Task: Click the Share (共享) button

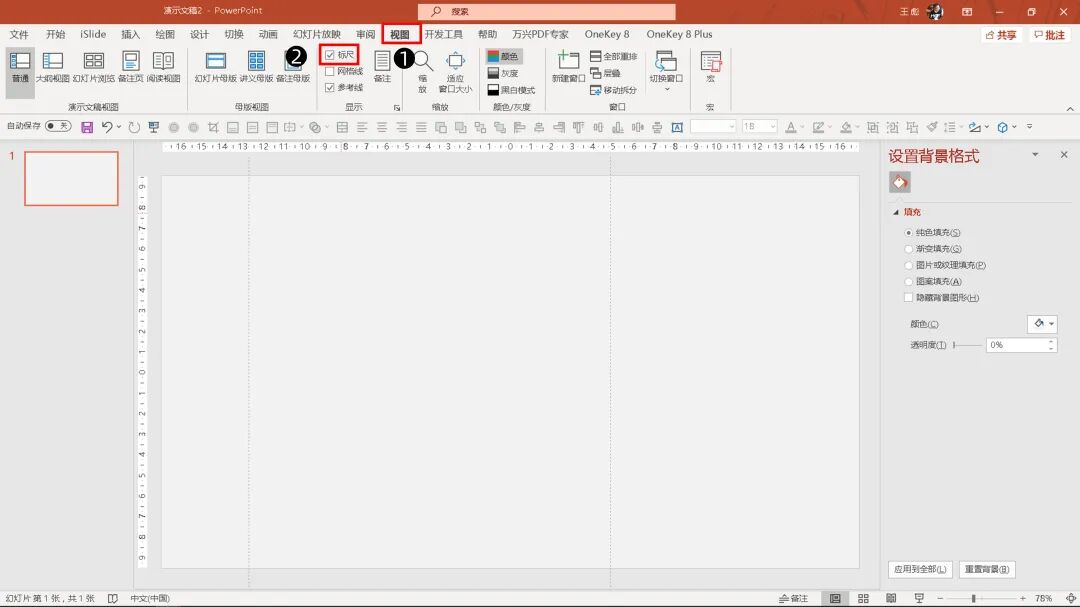Action: (x=1001, y=35)
